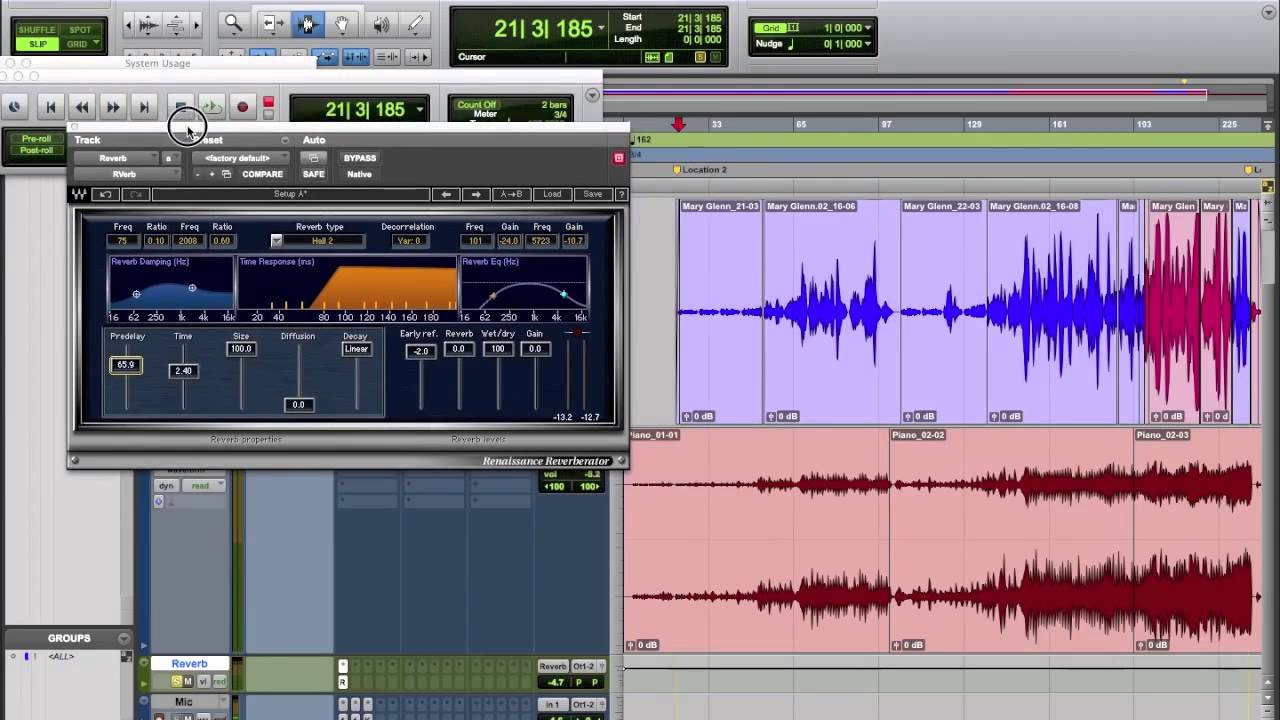Click Save in Waves toolbar

592,194
